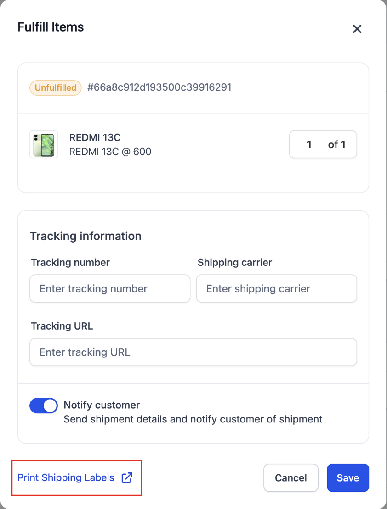Click the Shipping carrier field label
The width and height of the screenshot is (387, 509).
click(x=235, y=262)
